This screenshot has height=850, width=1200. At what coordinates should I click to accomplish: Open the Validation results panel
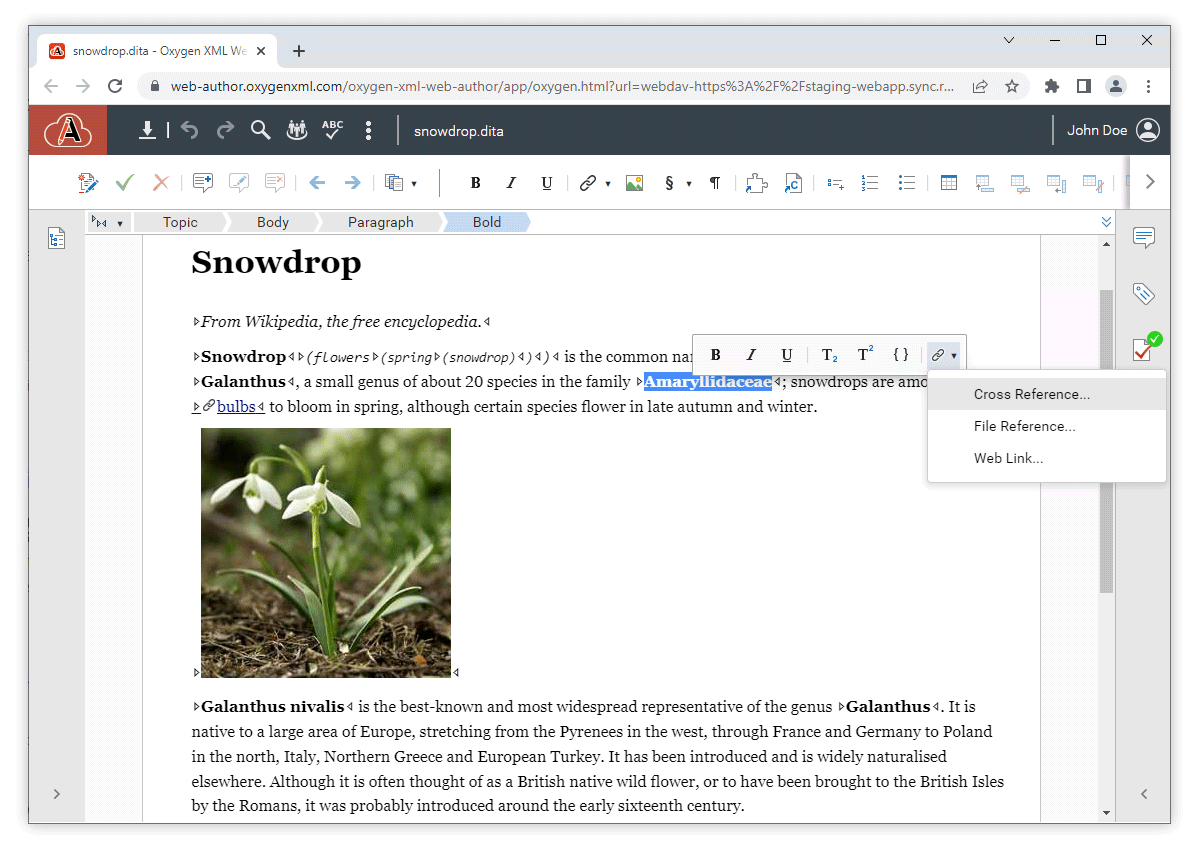(1145, 348)
